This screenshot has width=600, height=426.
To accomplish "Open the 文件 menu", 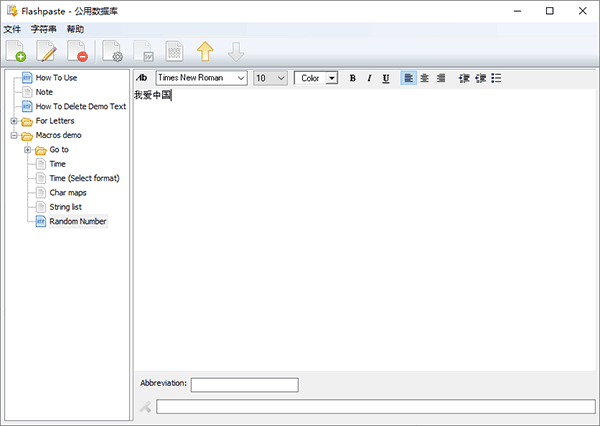I will pos(12,29).
